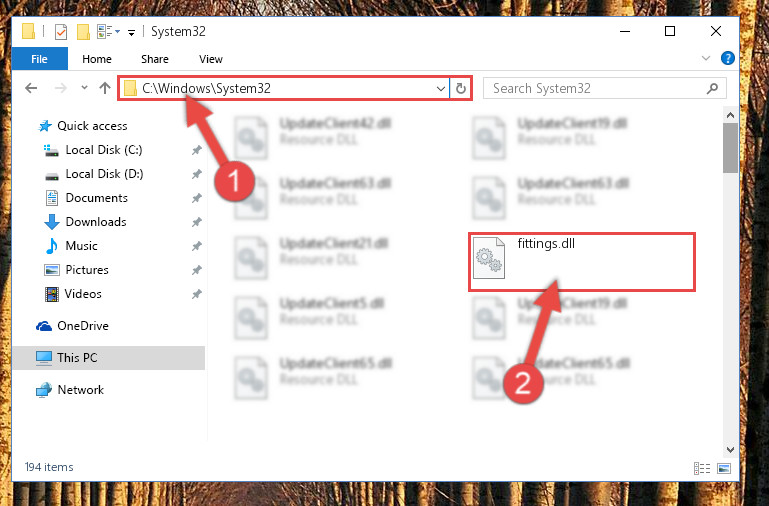Switch to the View tab
This screenshot has width=769, height=506.
tap(211, 59)
